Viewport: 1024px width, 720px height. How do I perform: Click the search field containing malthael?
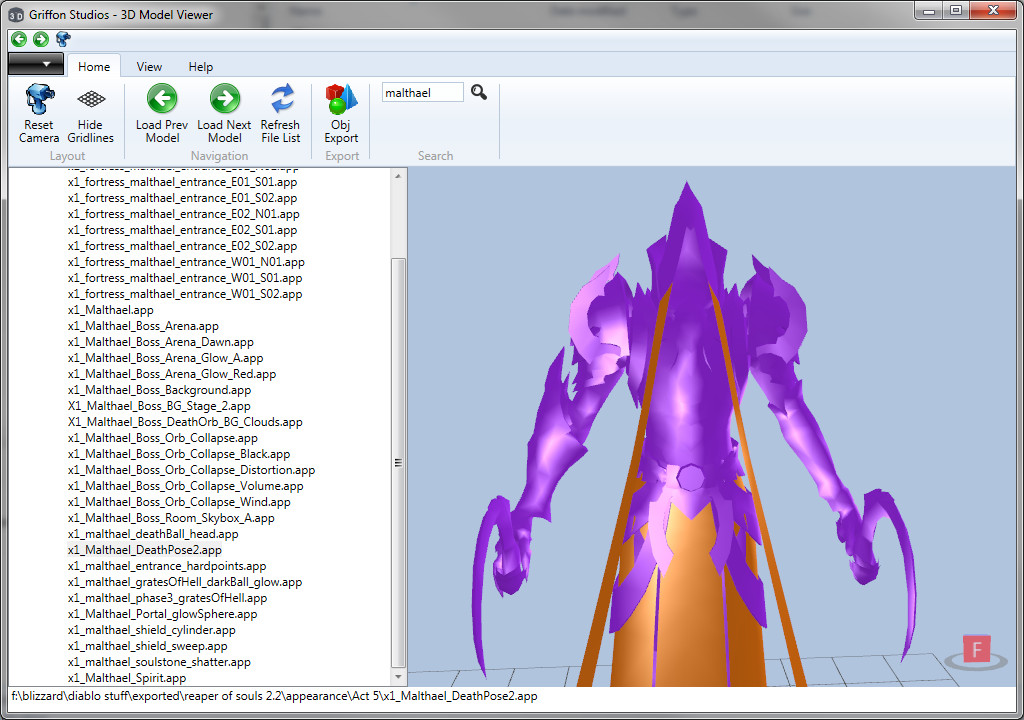point(423,92)
